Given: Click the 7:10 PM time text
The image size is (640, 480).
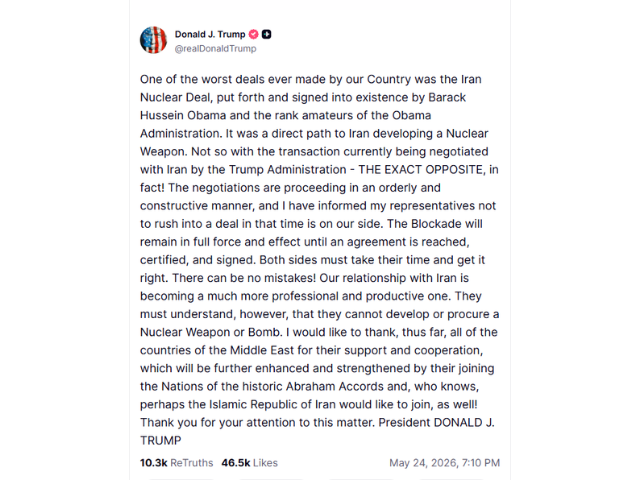Looking at the screenshot, I should tap(481, 463).
